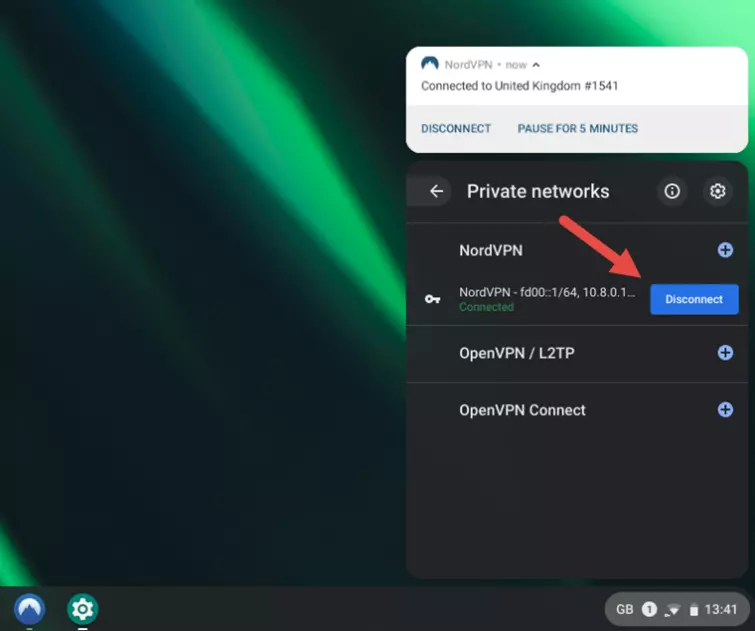The image size is (755, 631).
Task: Open the info icon in Private networks header
Action: click(x=672, y=191)
